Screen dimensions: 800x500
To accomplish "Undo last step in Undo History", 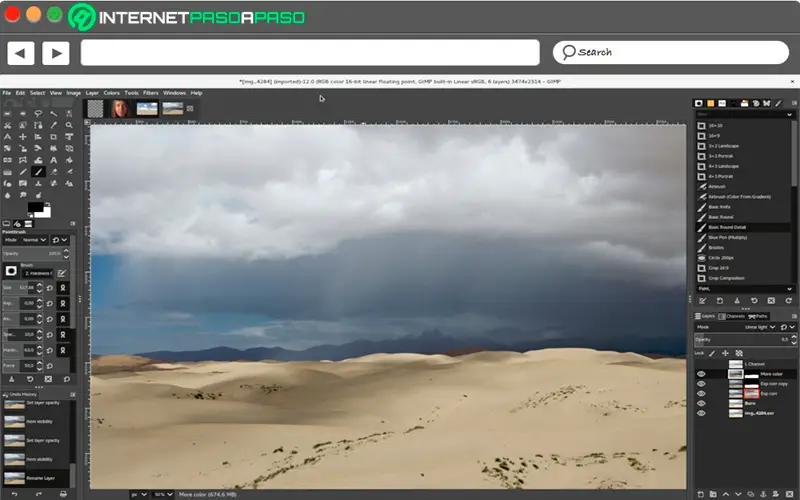I will click(x=14, y=494).
